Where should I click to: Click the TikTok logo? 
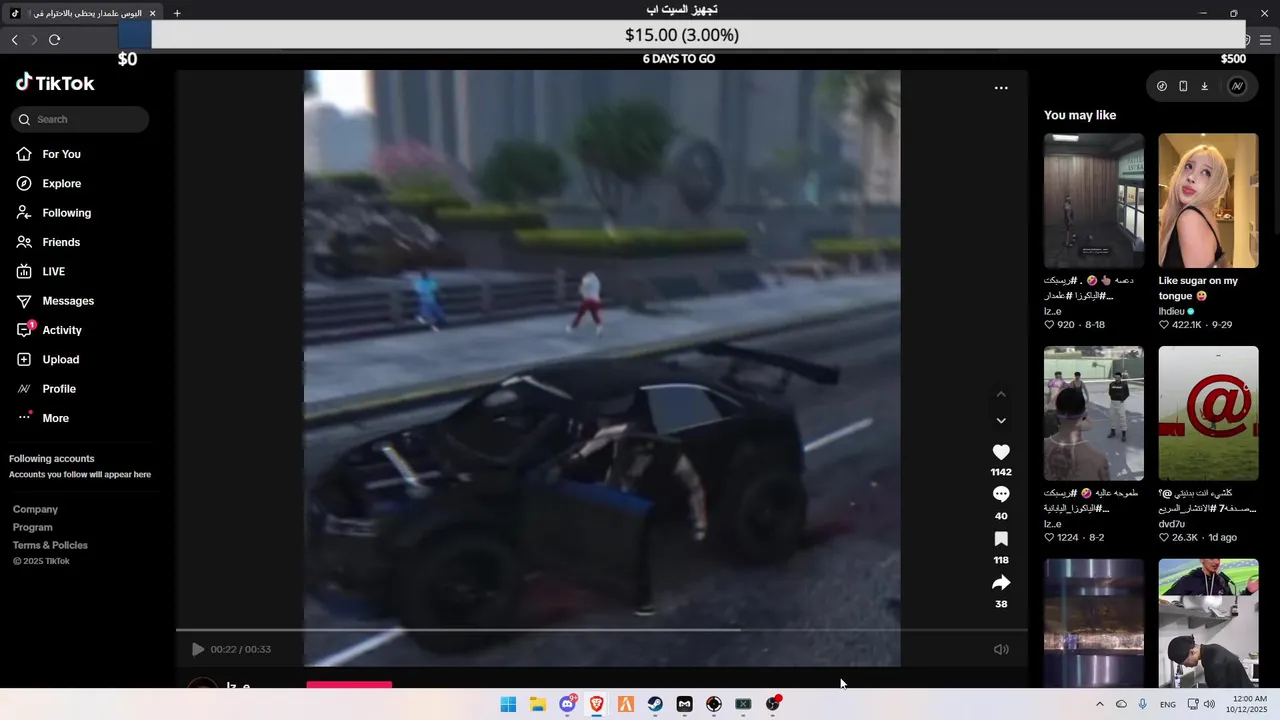55,83
